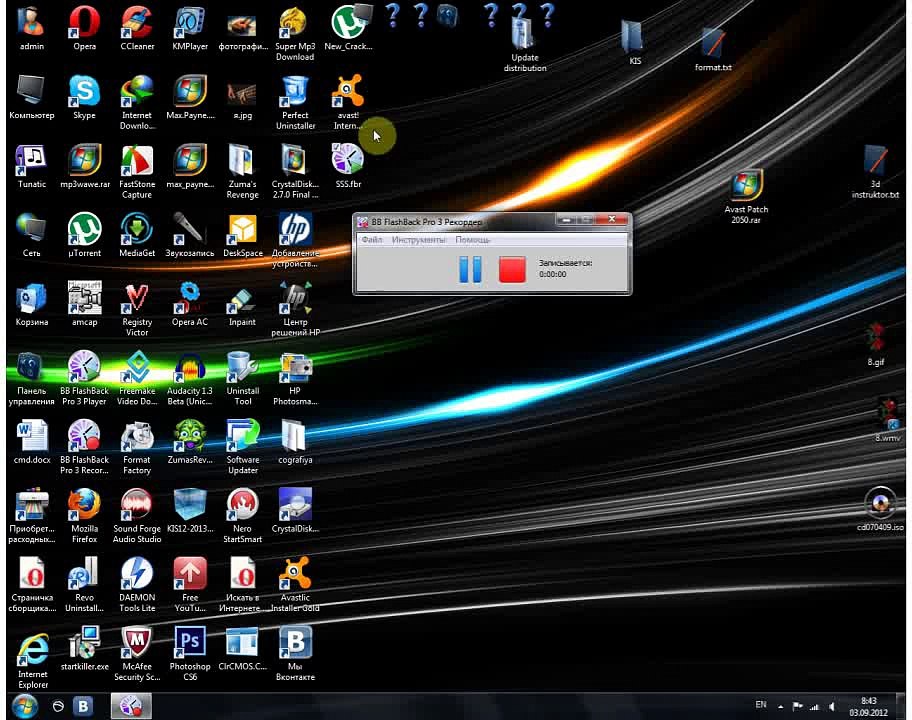Open the BB FlashBack recorder taskbar button
912x720 pixels.
coord(131,706)
